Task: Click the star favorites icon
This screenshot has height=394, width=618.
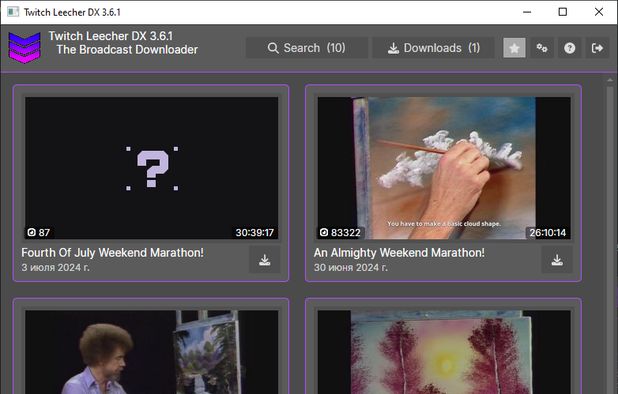Action: tap(514, 48)
